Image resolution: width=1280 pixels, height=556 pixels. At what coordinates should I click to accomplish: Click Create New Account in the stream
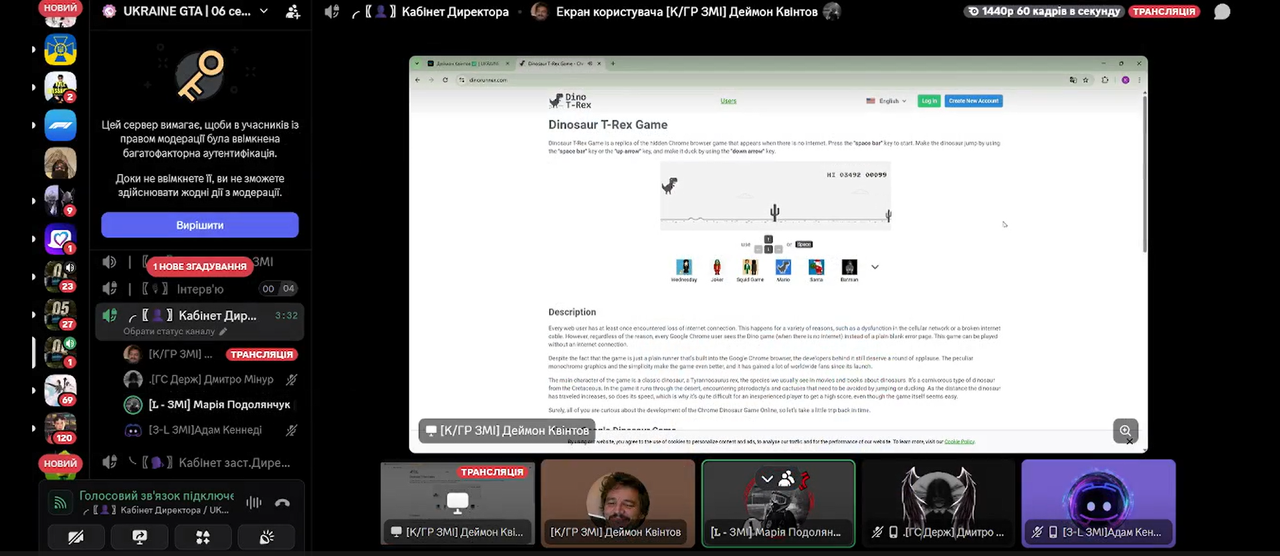[x=973, y=101]
